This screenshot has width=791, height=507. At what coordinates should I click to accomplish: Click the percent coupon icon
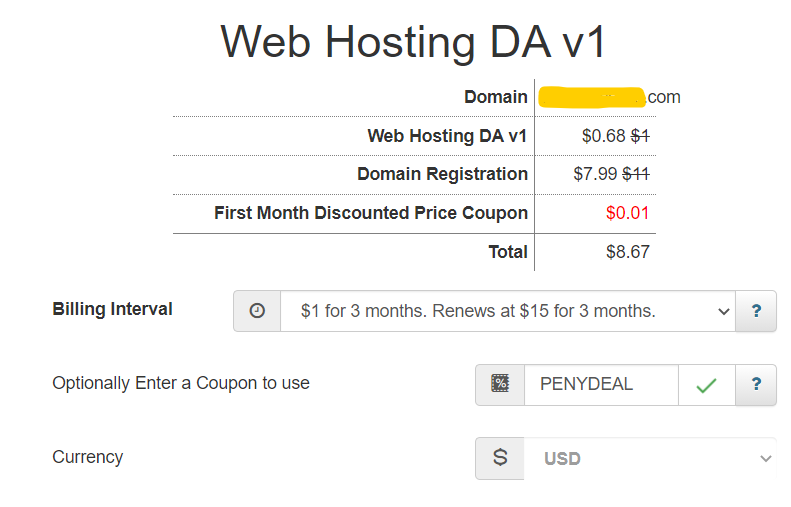click(x=500, y=384)
